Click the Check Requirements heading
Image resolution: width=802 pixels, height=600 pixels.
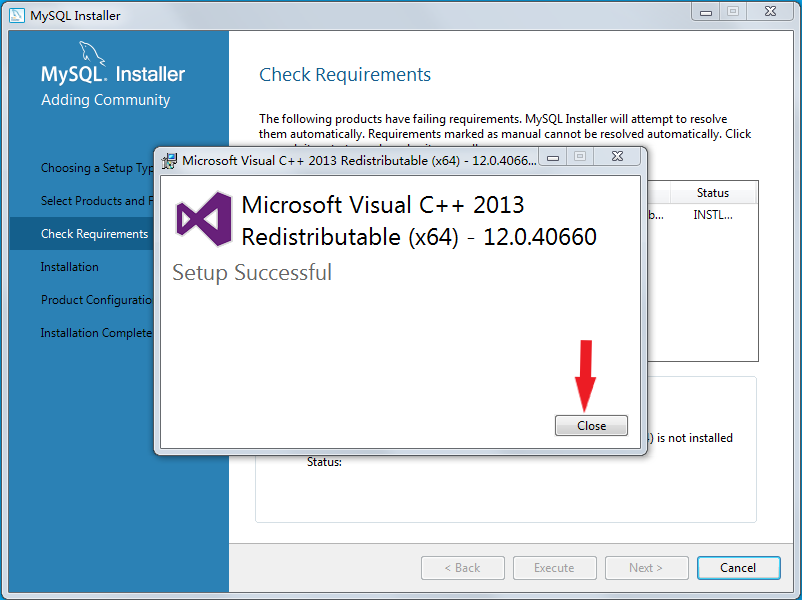click(x=345, y=75)
